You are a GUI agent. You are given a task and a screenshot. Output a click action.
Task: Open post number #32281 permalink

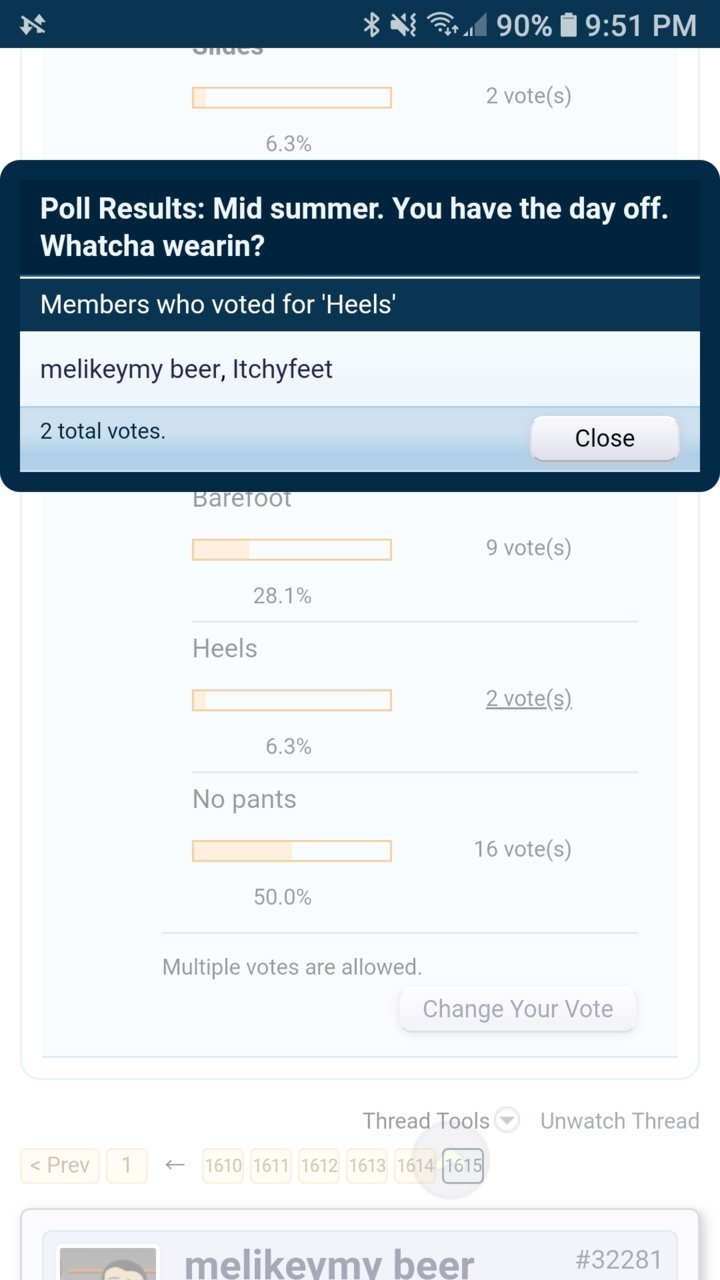click(x=618, y=1258)
